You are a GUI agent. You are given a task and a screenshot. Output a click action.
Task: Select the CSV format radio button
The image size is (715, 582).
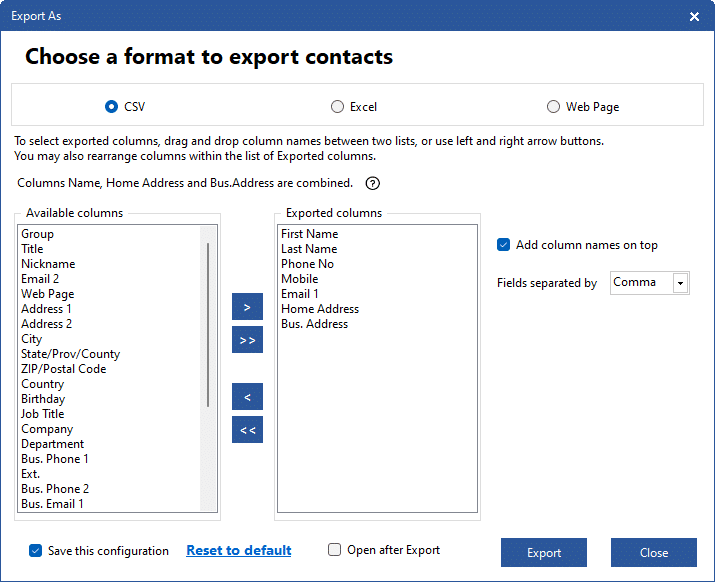(x=111, y=107)
